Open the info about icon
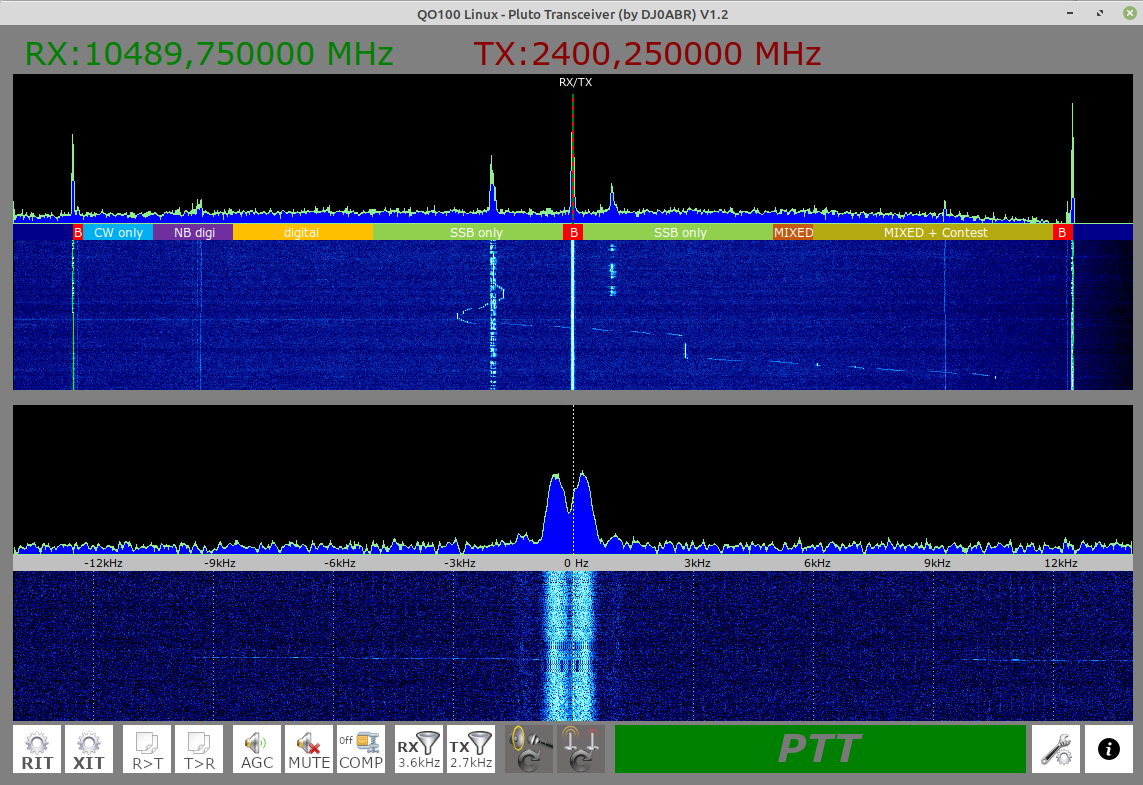Screen dimensions: 1143x785 click(1108, 750)
